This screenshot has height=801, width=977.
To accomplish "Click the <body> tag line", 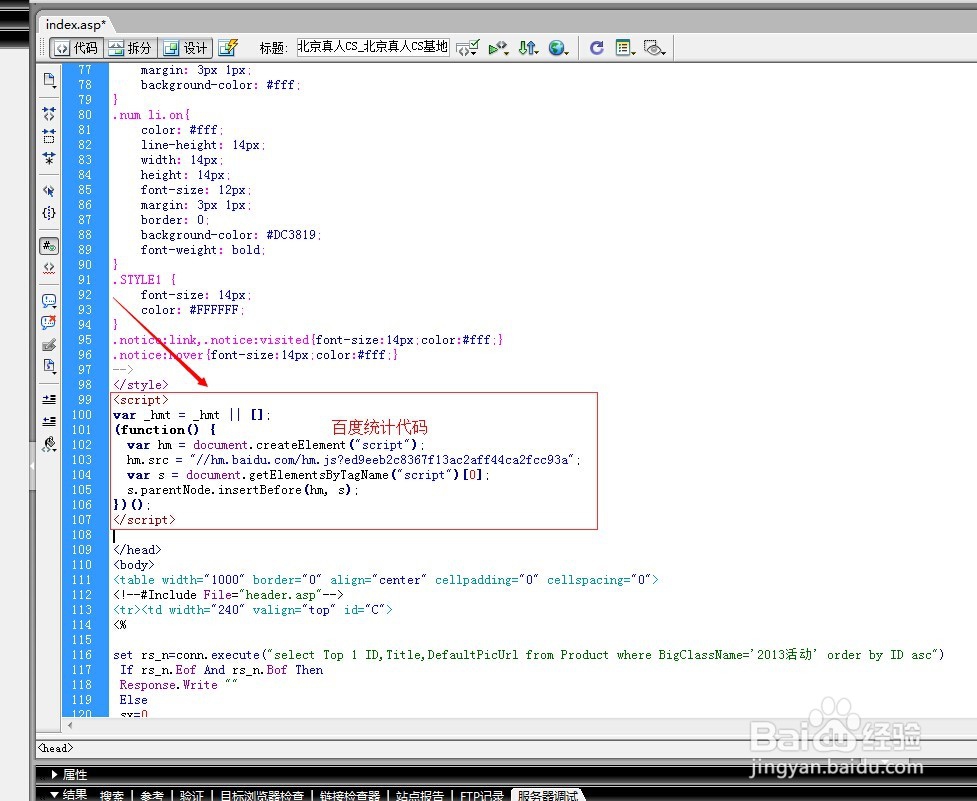I will (133, 565).
